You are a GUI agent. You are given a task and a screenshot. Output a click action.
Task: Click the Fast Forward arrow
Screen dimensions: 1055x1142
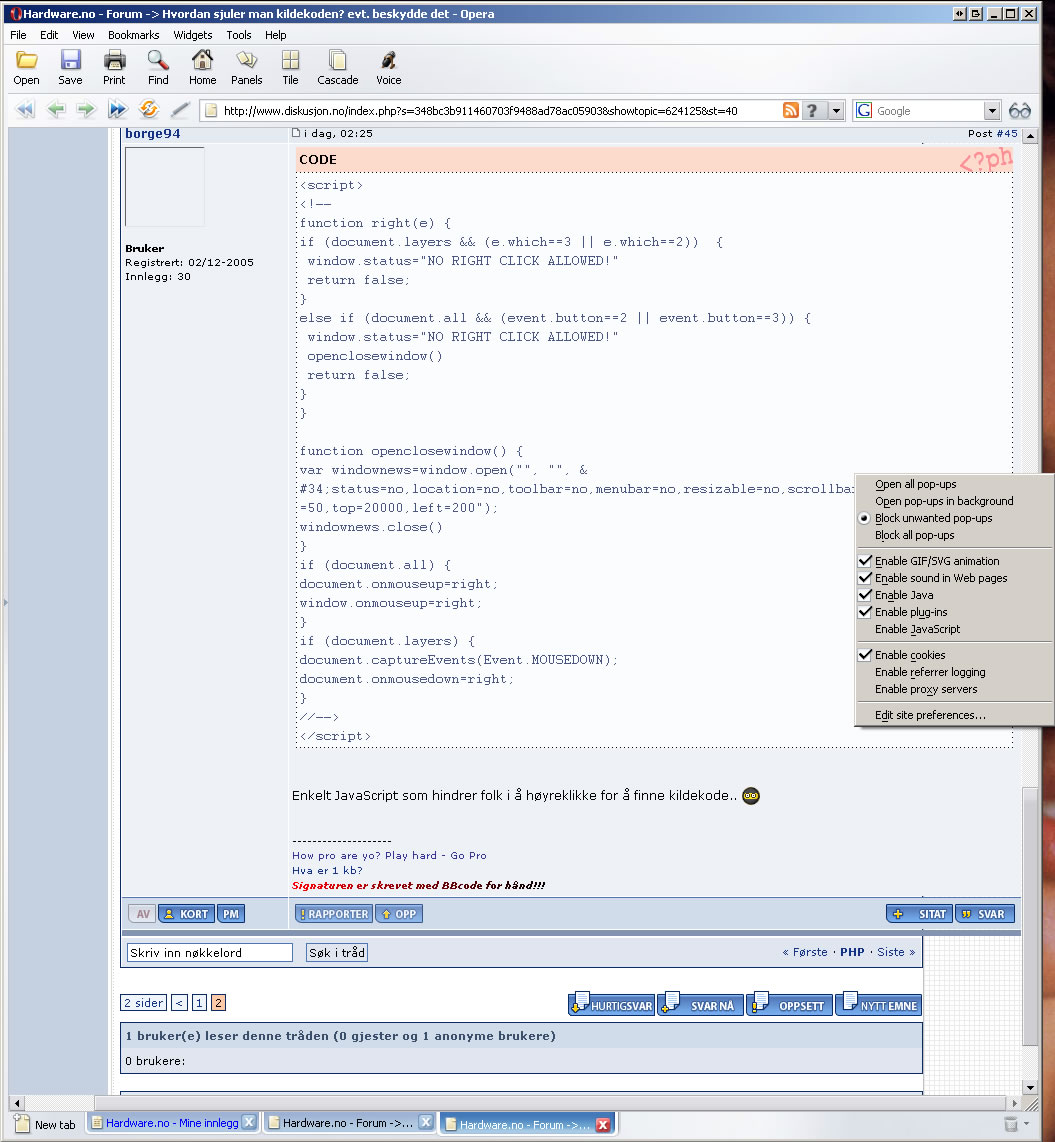point(117,110)
